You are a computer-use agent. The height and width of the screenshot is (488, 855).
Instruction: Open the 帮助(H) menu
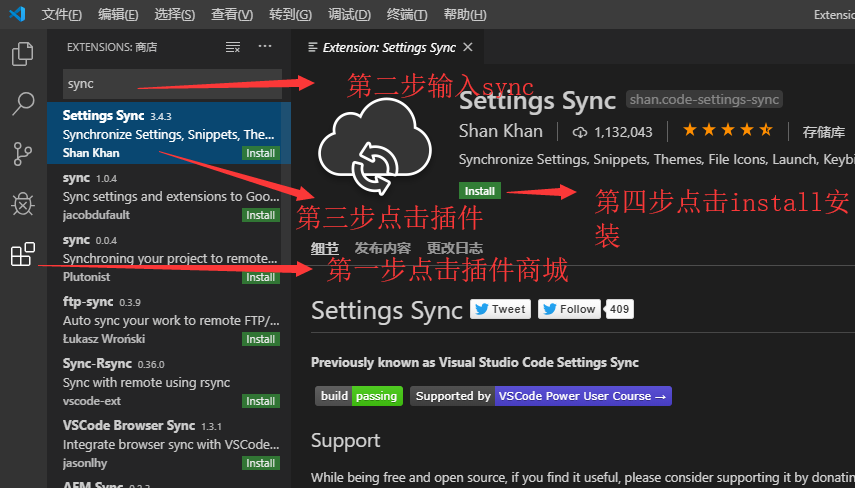point(465,14)
